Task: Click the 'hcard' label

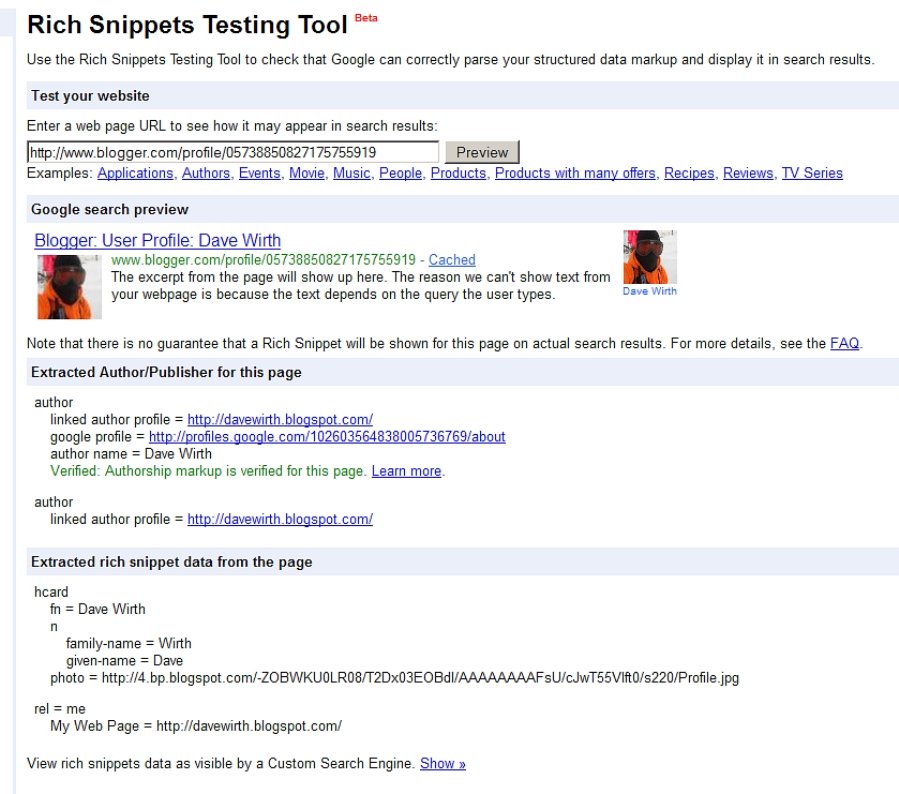Action: click(51, 592)
